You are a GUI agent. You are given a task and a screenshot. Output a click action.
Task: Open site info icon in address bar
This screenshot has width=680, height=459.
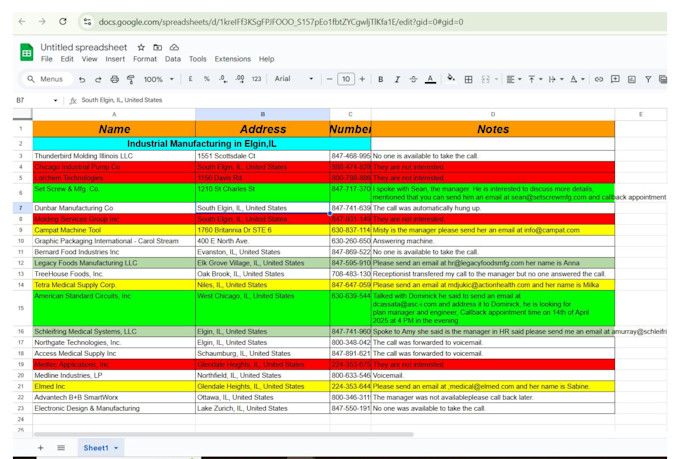click(x=87, y=22)
